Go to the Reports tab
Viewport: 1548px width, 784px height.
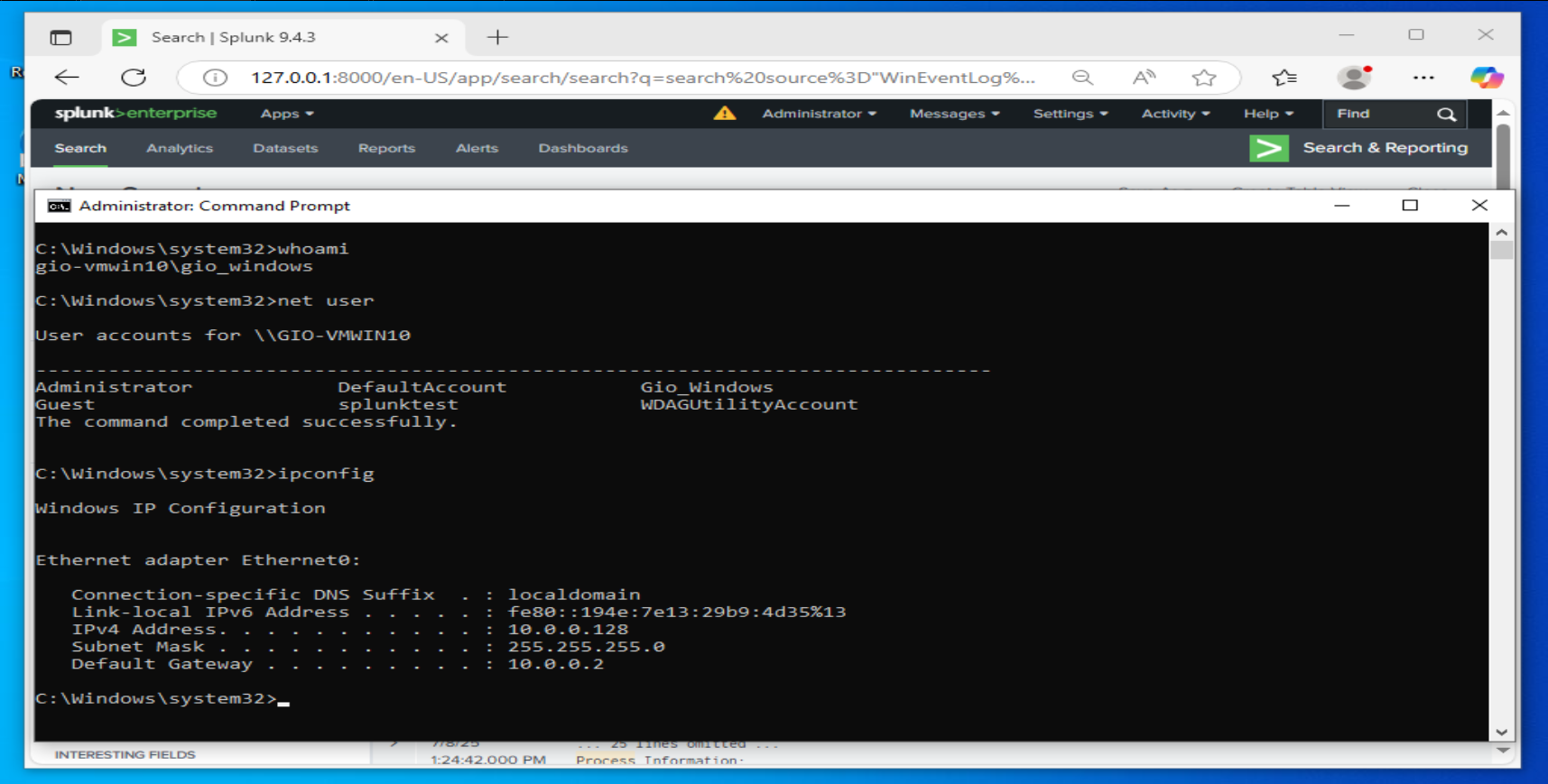(x=386, y=148)
